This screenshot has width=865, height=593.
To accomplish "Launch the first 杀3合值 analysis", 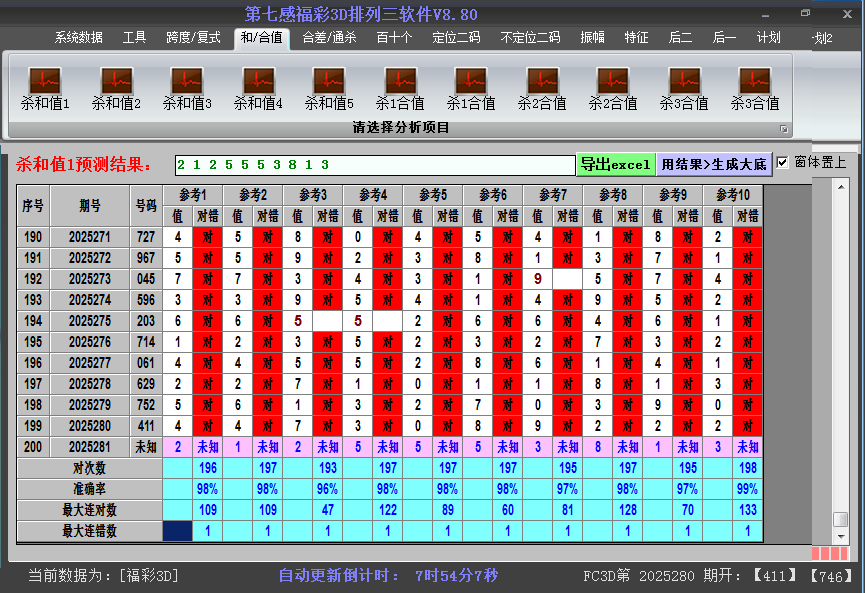I will (x=683, y=85).
